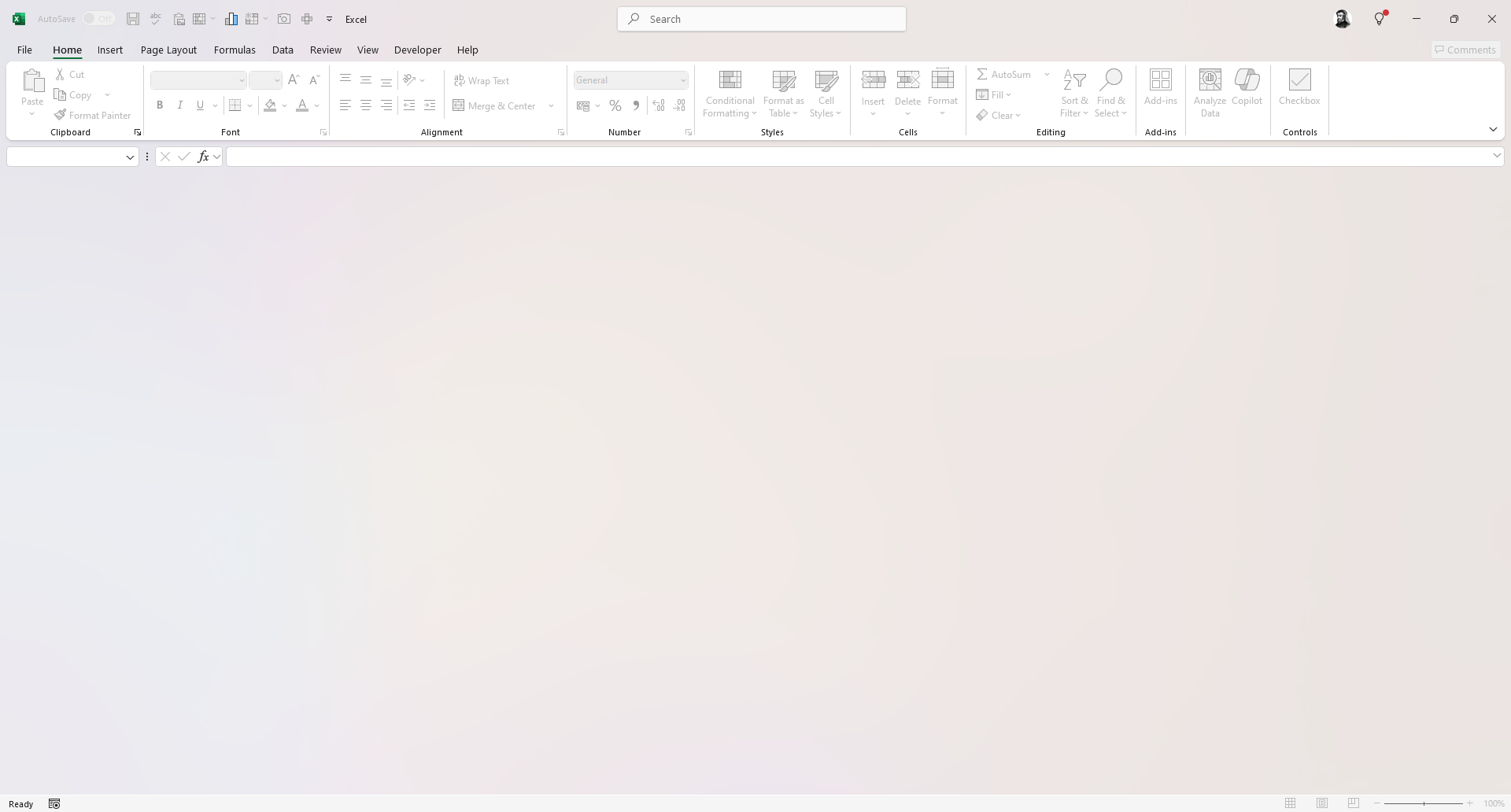Click the Insert Function fx icon

tap(203, 157)
